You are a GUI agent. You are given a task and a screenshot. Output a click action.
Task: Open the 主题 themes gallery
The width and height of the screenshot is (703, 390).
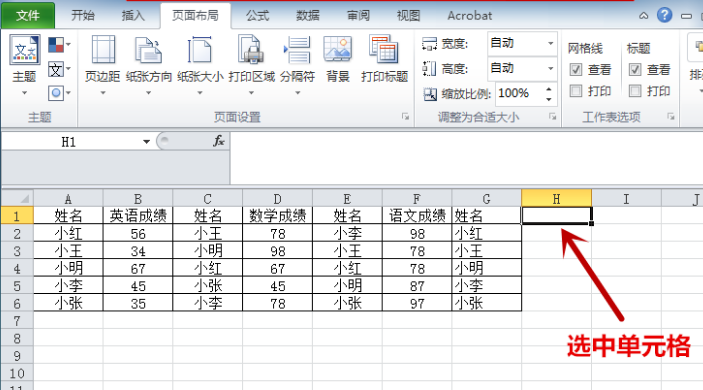coord(24,64)
